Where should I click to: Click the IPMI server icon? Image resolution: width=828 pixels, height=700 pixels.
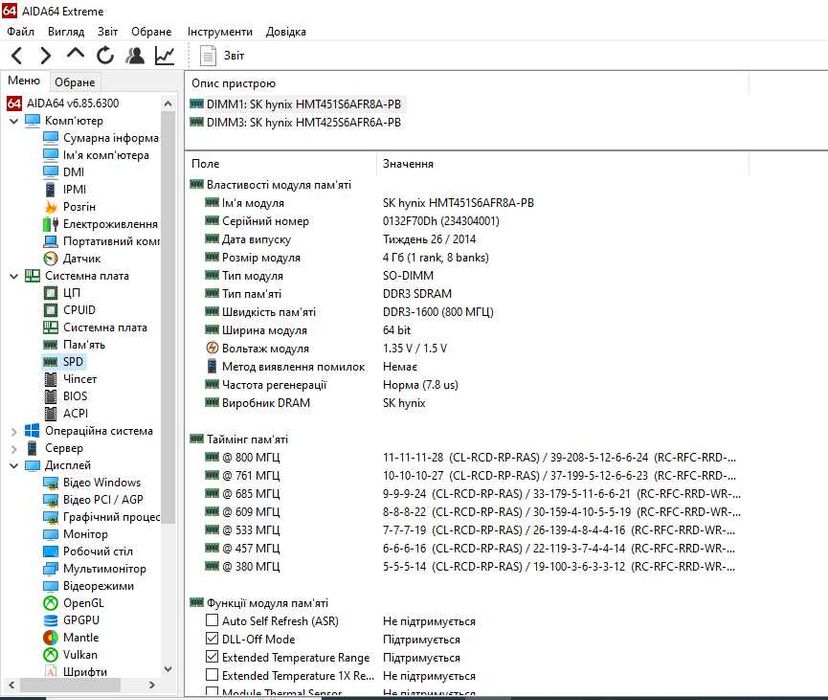pos(51,190)
